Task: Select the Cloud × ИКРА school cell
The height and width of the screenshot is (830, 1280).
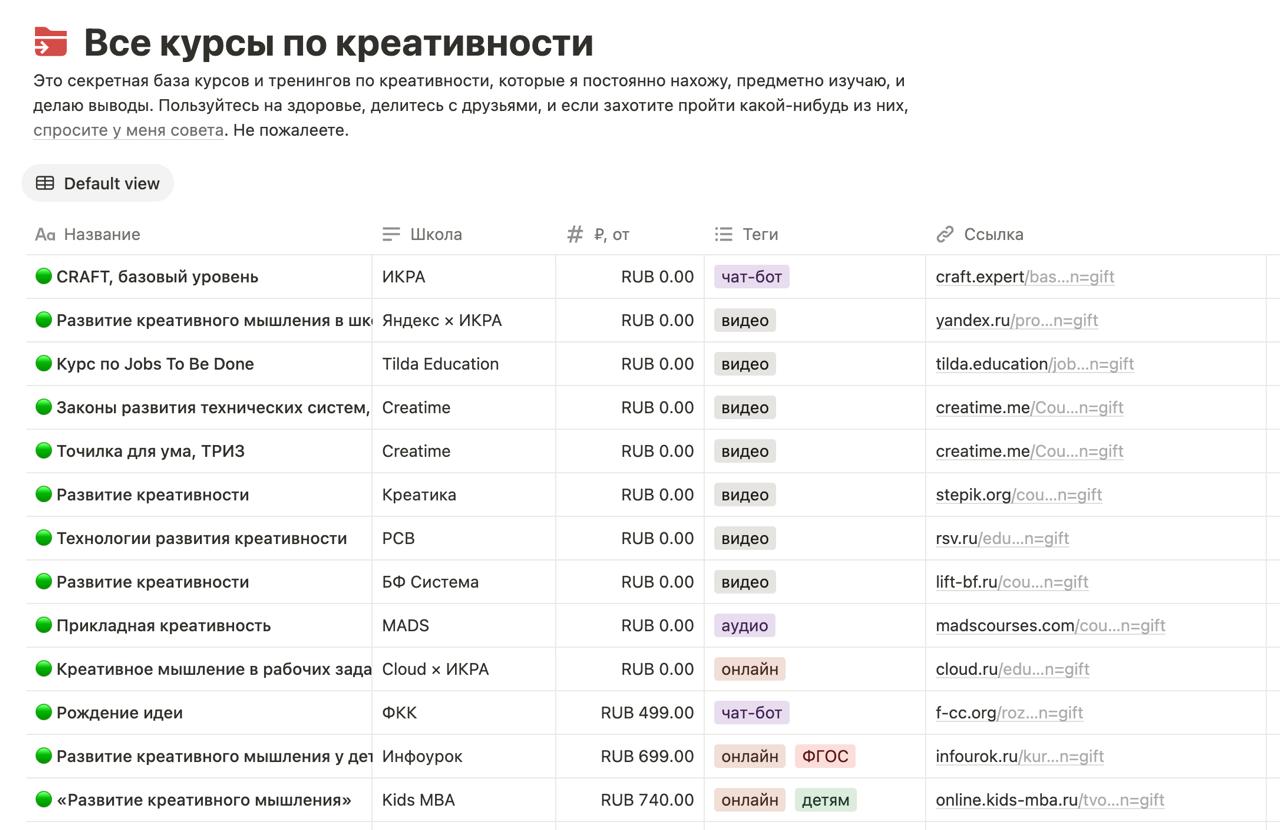Action: pos(464,669)
